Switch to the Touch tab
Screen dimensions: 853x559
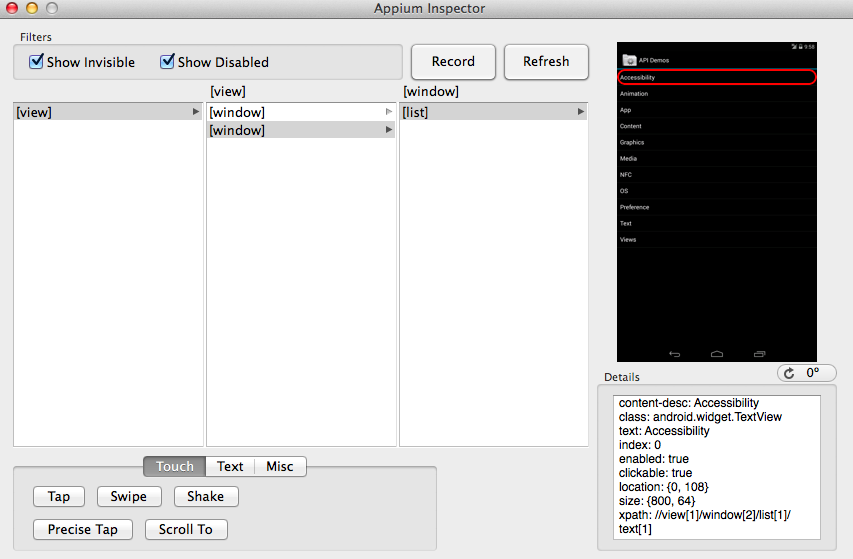(175, 467)
